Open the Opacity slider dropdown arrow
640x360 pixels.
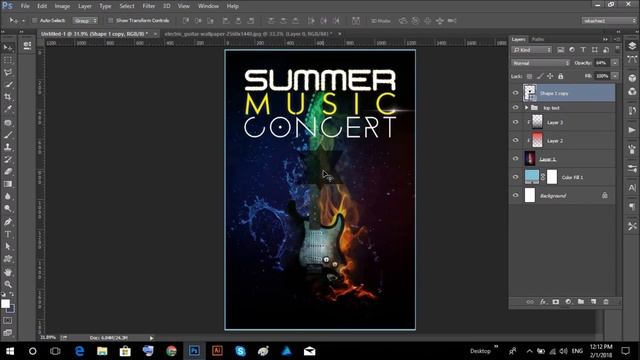pyautogui.click(x=615, y=63)
